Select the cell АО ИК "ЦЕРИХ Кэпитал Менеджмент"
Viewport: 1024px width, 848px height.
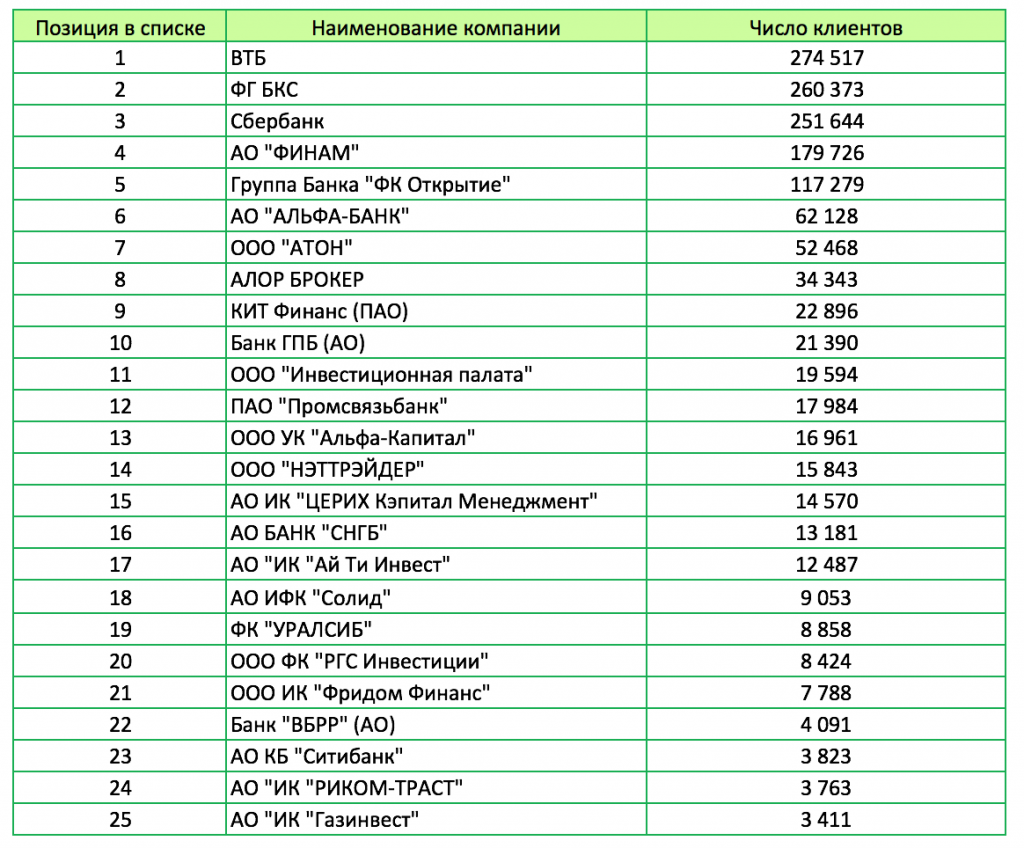click(x=436, y=501)
